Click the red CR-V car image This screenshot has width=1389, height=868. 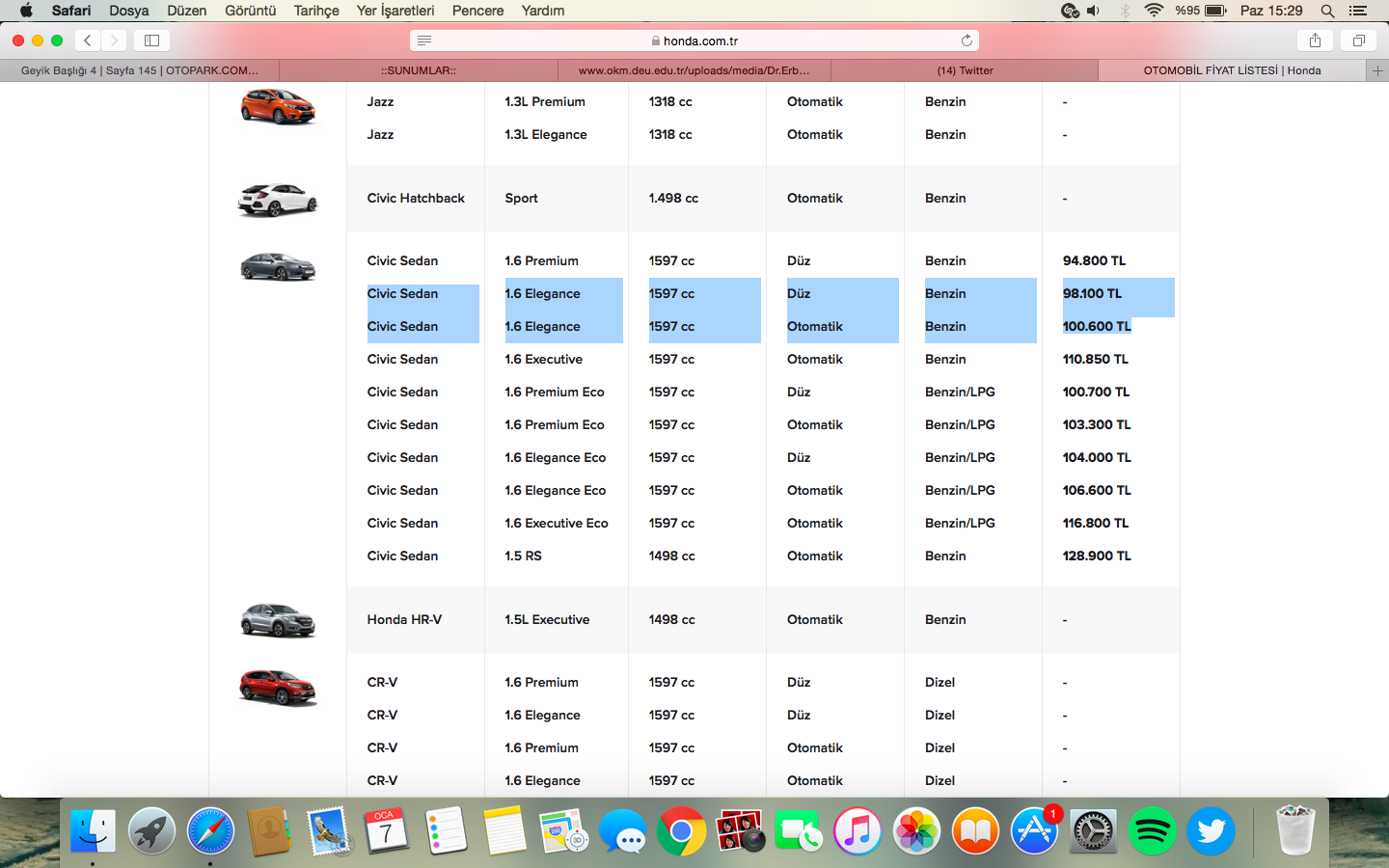pos(278,688)
